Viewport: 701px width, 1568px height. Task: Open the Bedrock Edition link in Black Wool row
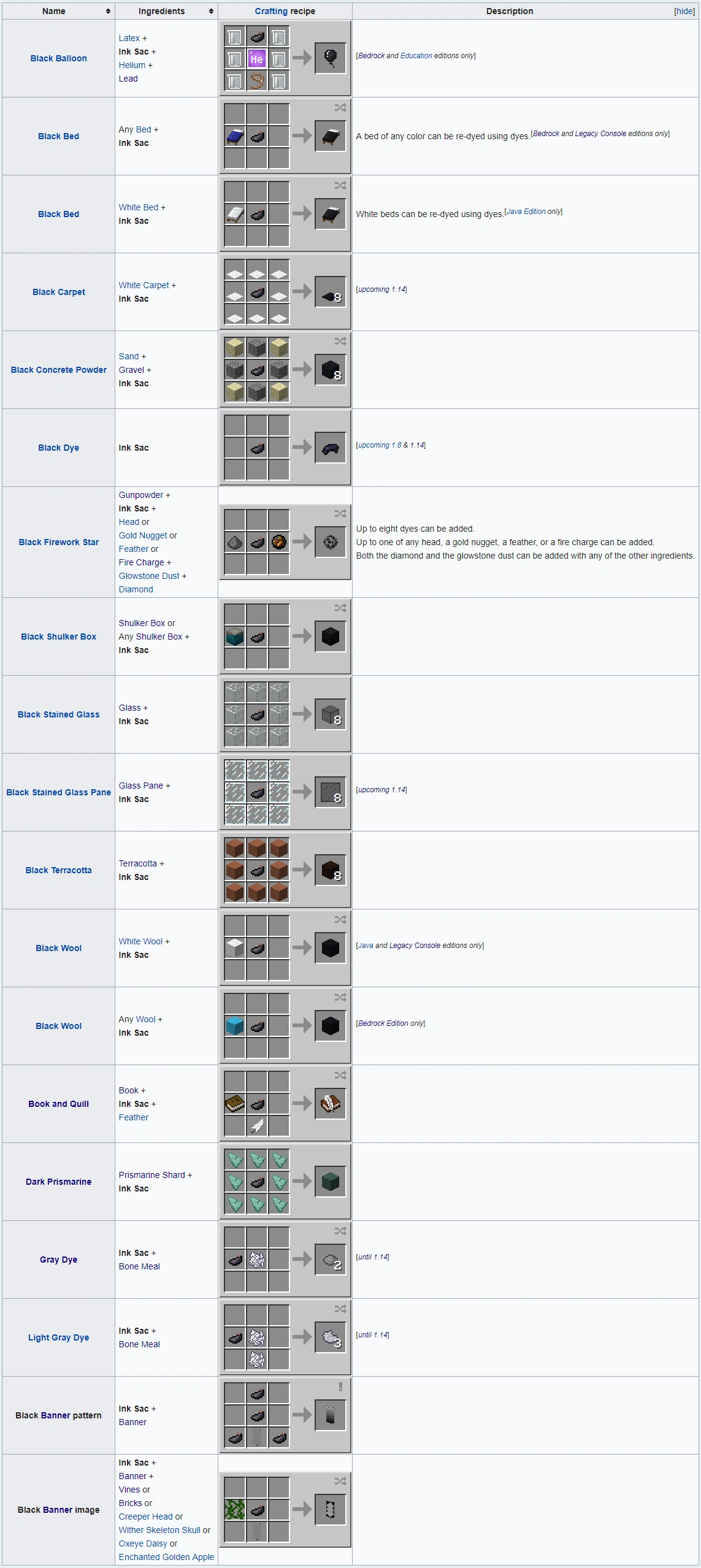383,1023
